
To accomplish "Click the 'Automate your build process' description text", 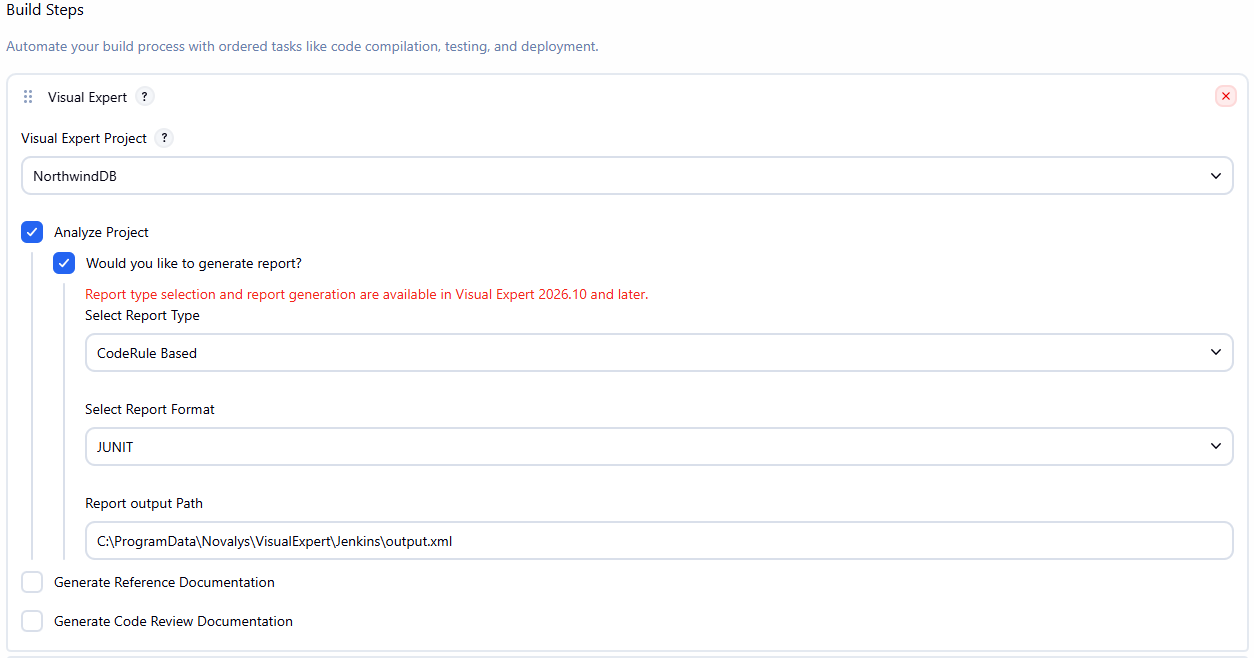I will click(x=302, y=46).
